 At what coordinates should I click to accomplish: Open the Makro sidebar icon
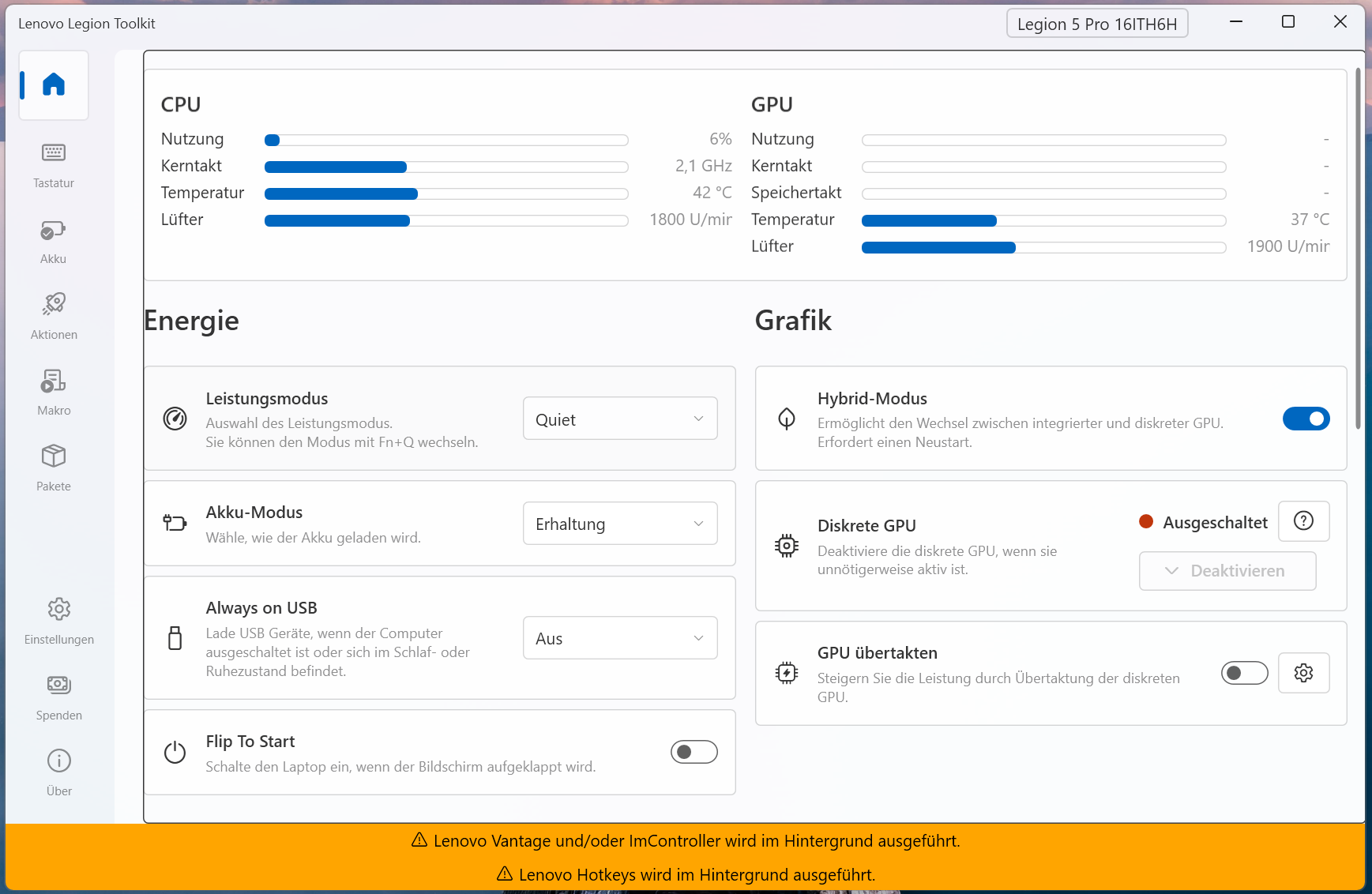54,381
